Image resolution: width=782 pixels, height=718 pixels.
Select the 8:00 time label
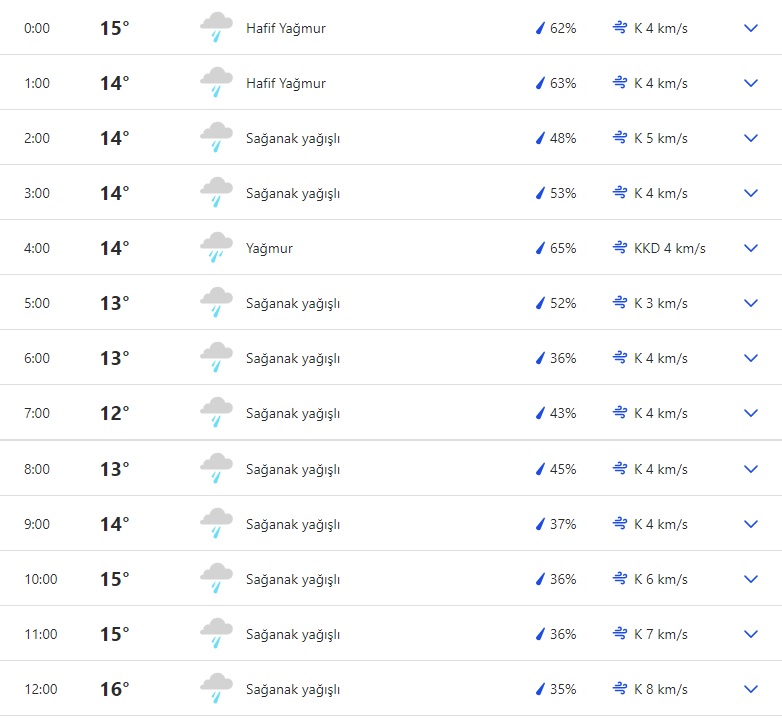tap(37, 469)
